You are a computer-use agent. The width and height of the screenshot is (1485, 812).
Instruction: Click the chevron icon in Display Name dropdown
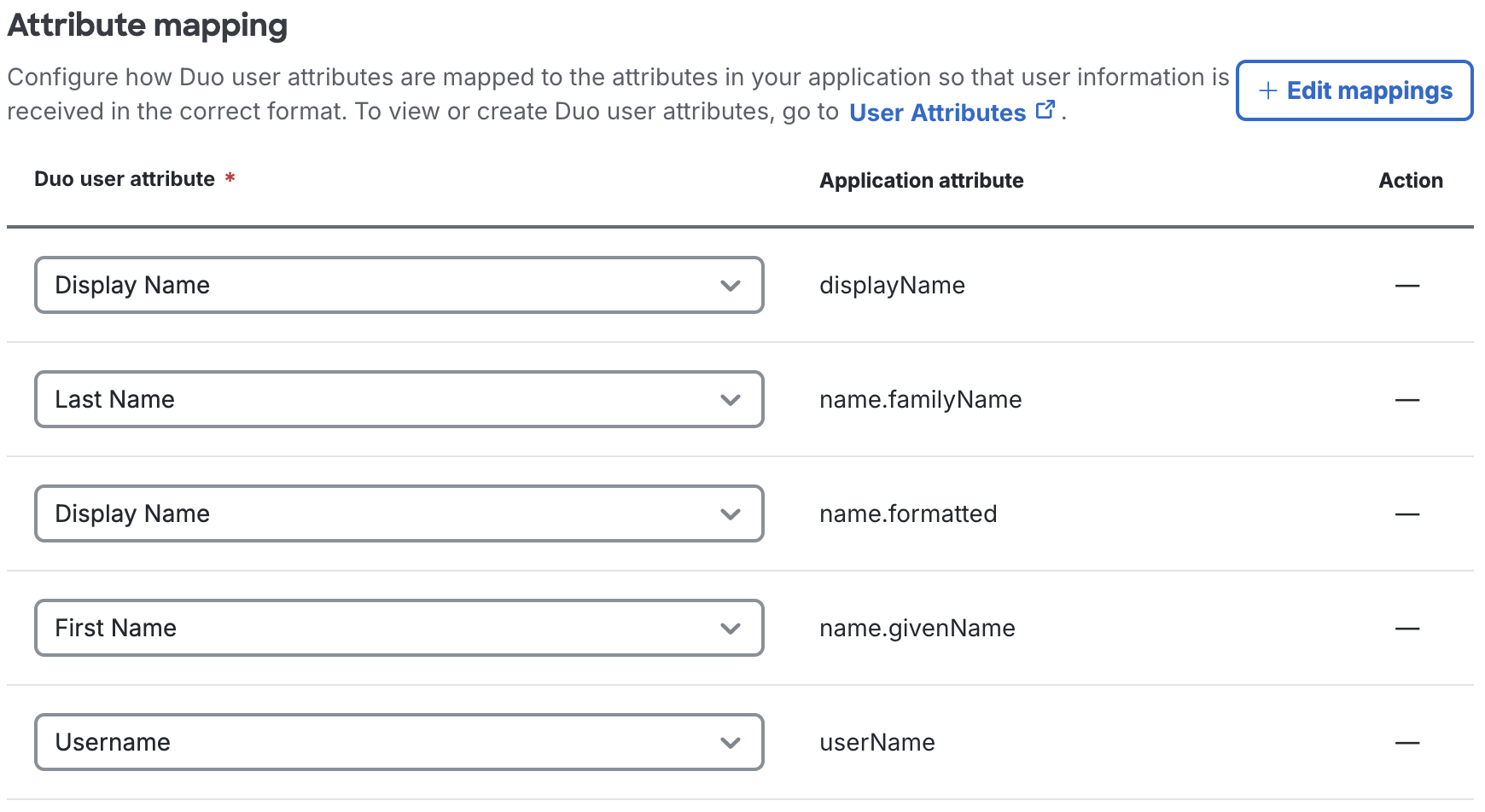pos(730,286)
